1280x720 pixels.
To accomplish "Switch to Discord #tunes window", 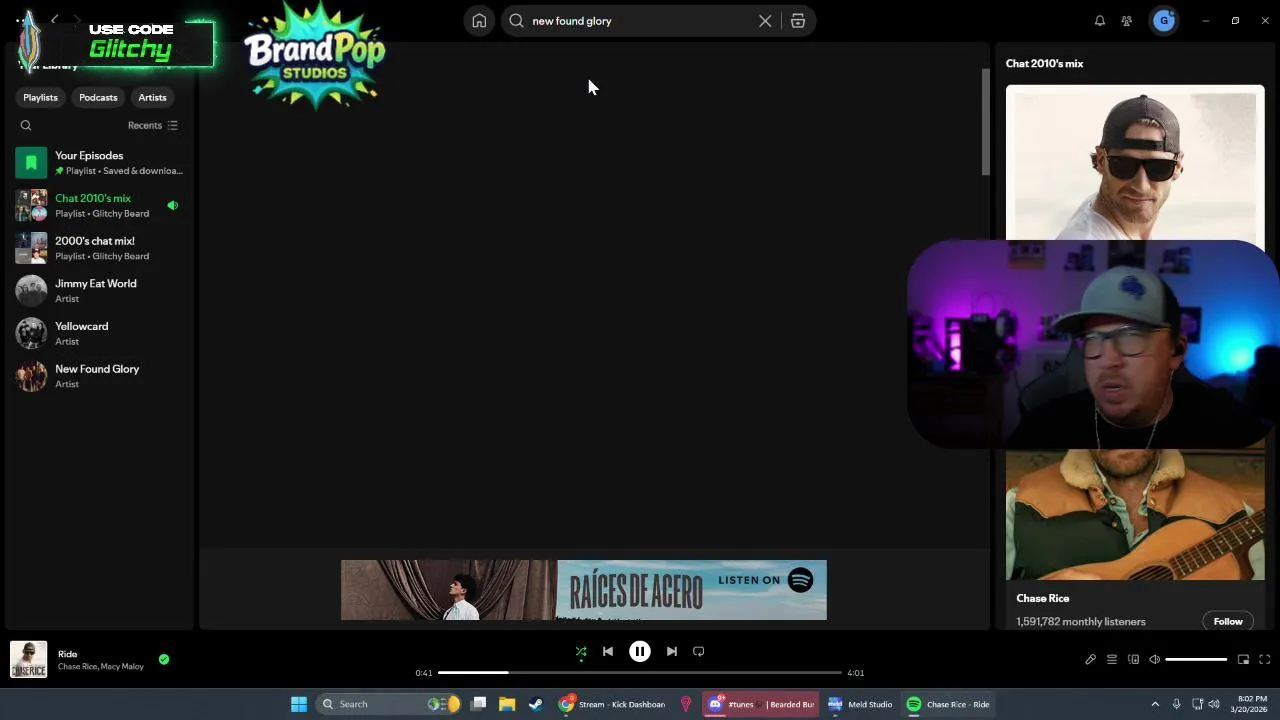I will point(760,704).
